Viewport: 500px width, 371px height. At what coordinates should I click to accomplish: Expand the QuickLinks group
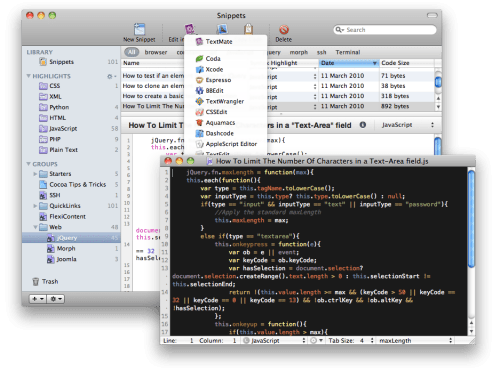coord(35,206)
